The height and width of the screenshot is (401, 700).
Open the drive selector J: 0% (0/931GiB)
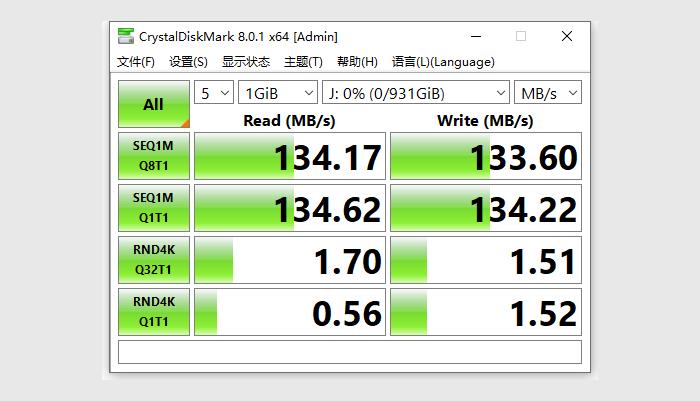416,93
